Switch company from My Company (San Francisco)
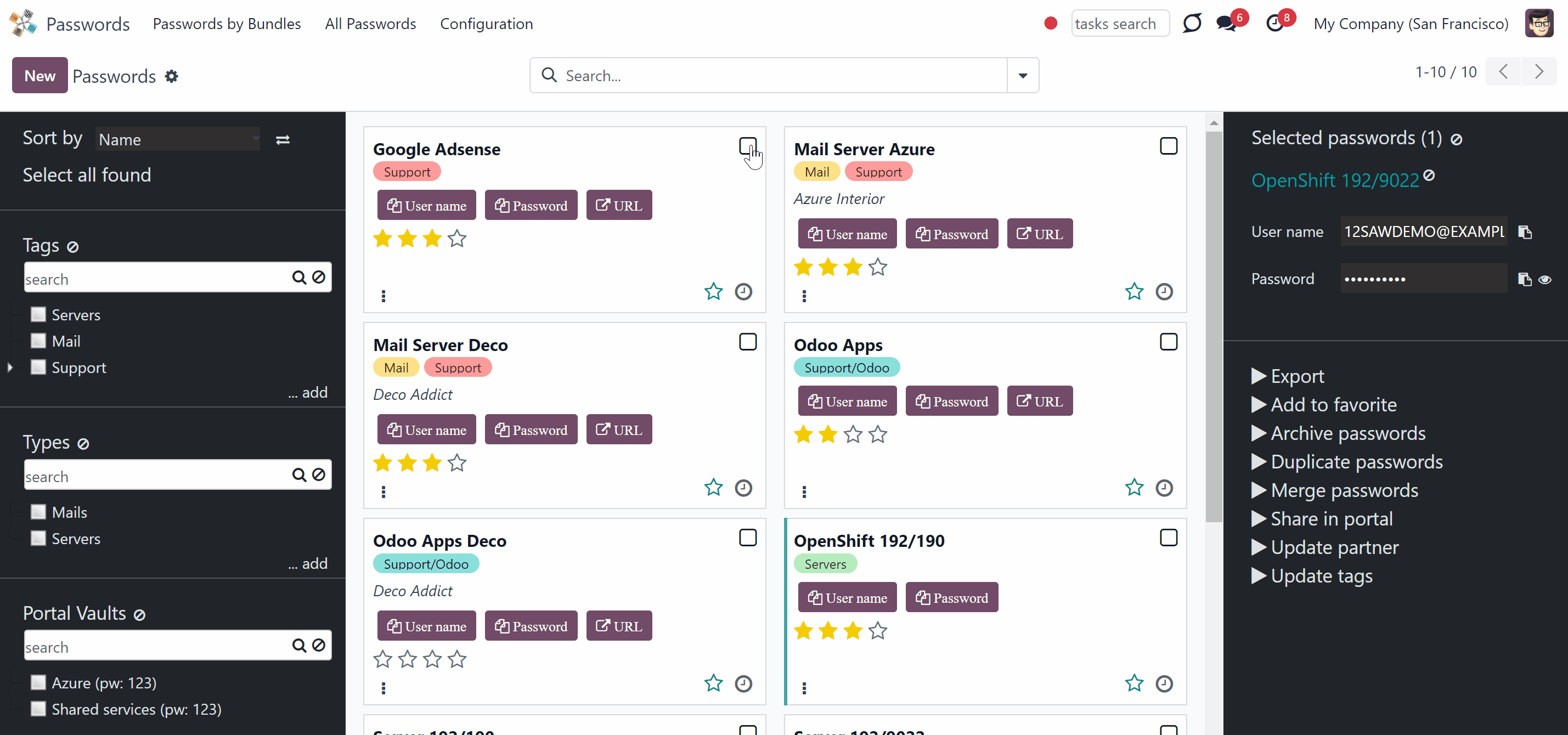This screenshot has height=735, width=1568. pyautogui.click(x=1411, y=24)
